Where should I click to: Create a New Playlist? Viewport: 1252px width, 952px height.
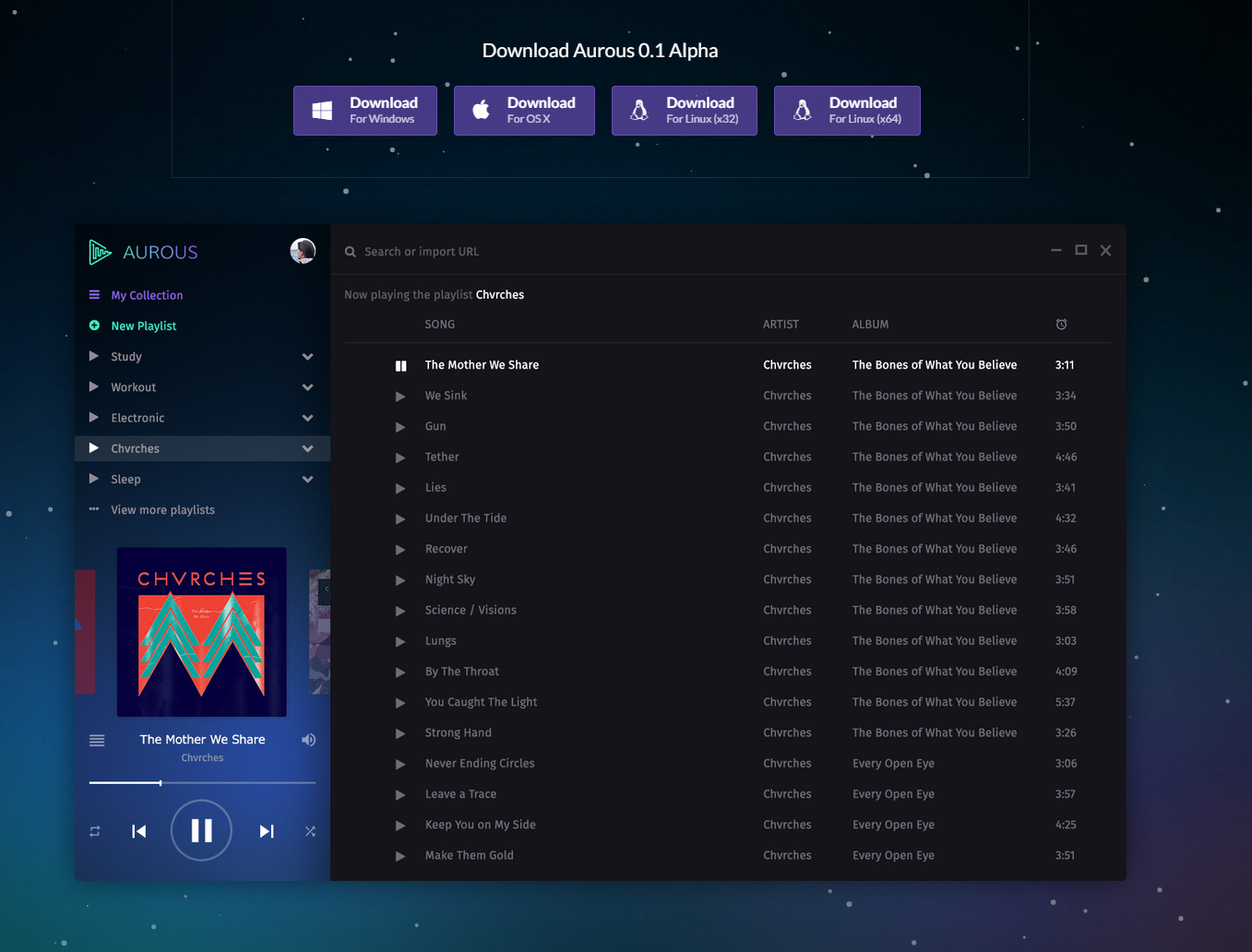click(143, 326)
